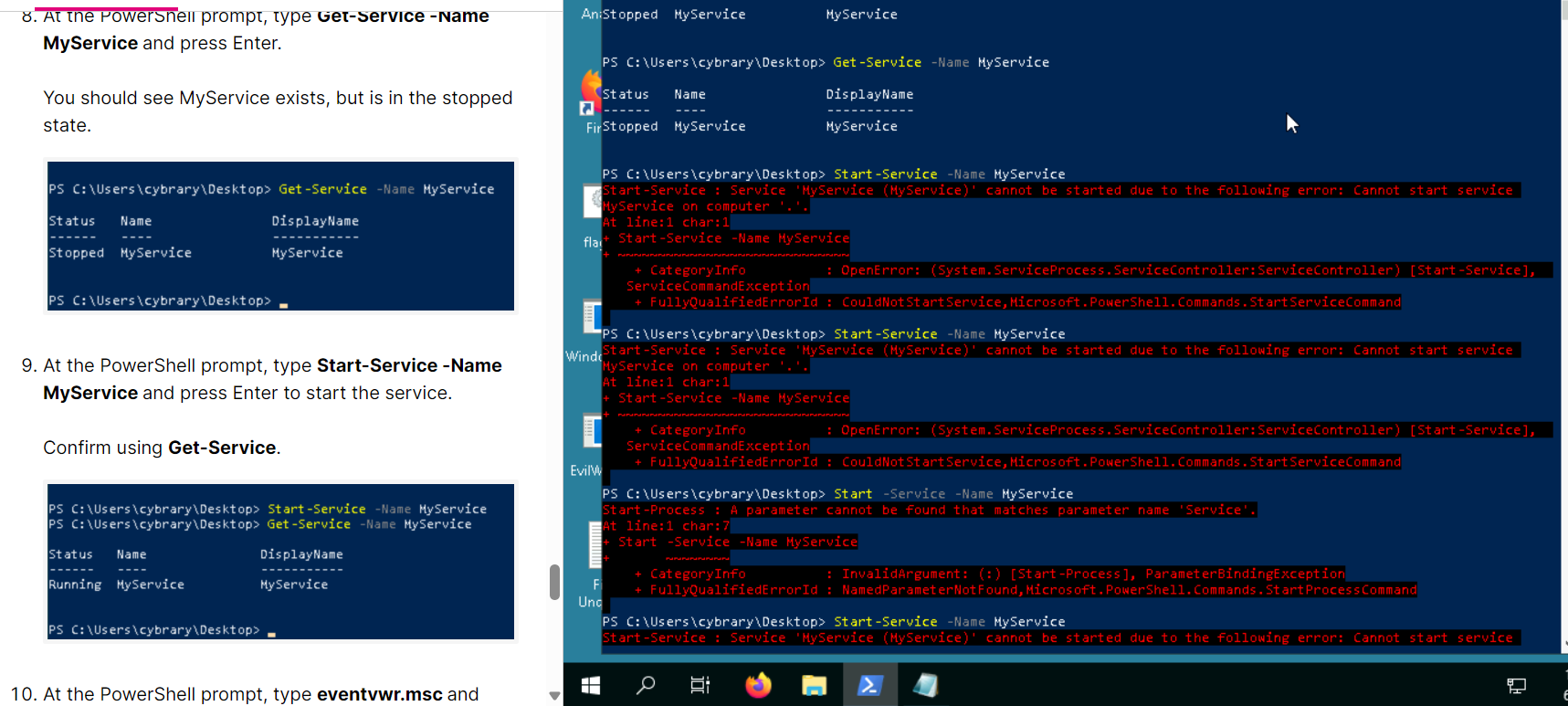The image size is (1568, 706).
Task: Select the desktop icon labeled Windo...
Action: pyautogui.click(x=592, y=320)
